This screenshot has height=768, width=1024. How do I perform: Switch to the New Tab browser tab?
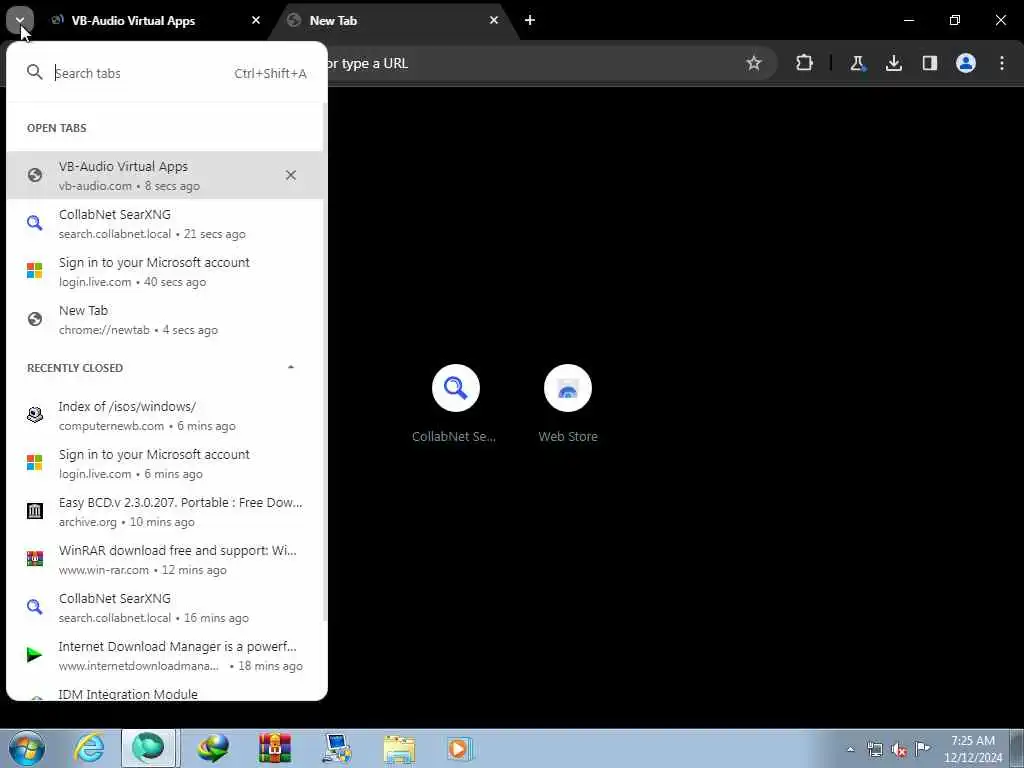tap(393, 20)
